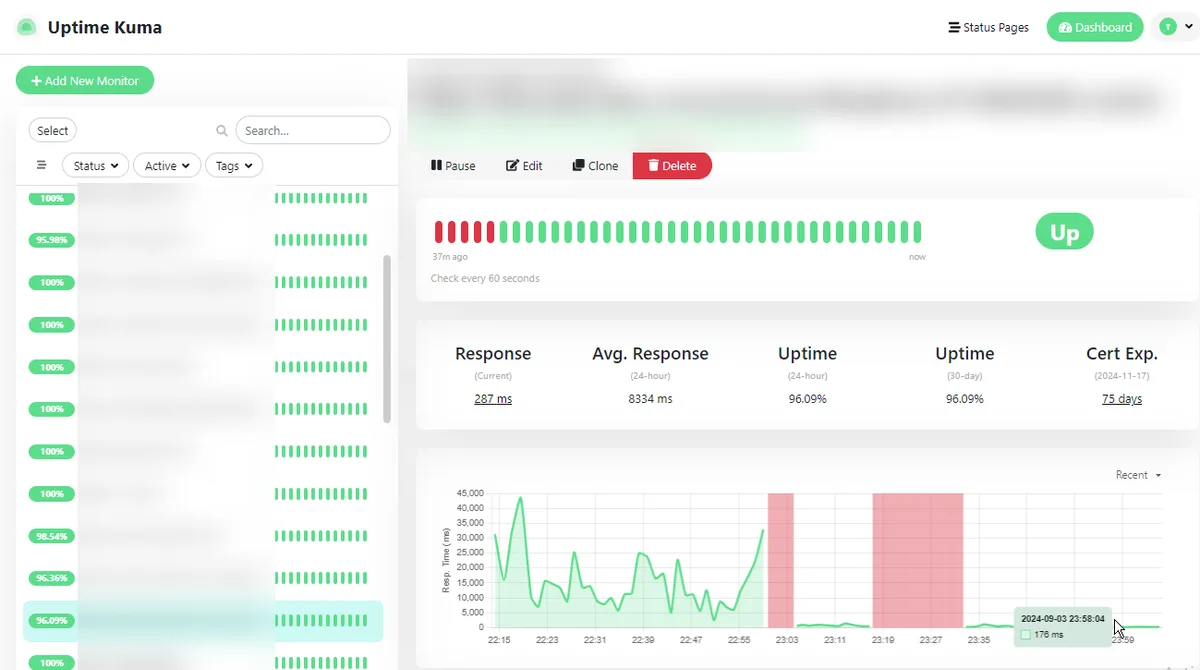
Task: Click the search magnifier icon
Action: pyautogui.click(x=222, y=131)
